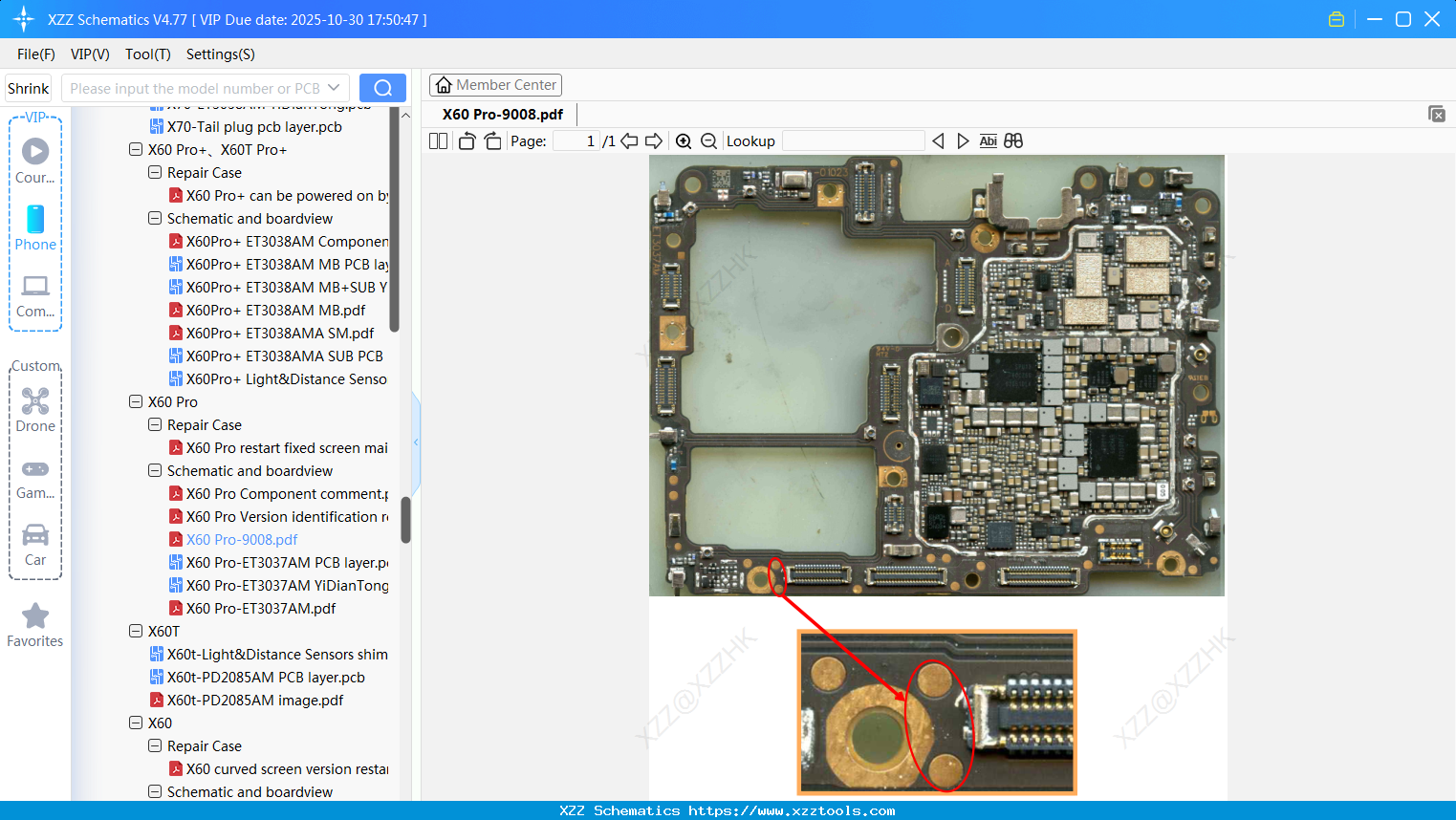Open the Settings(S) menu
Image resolution: width=1456 pixels, height=820 pixels.
[220, 54]
